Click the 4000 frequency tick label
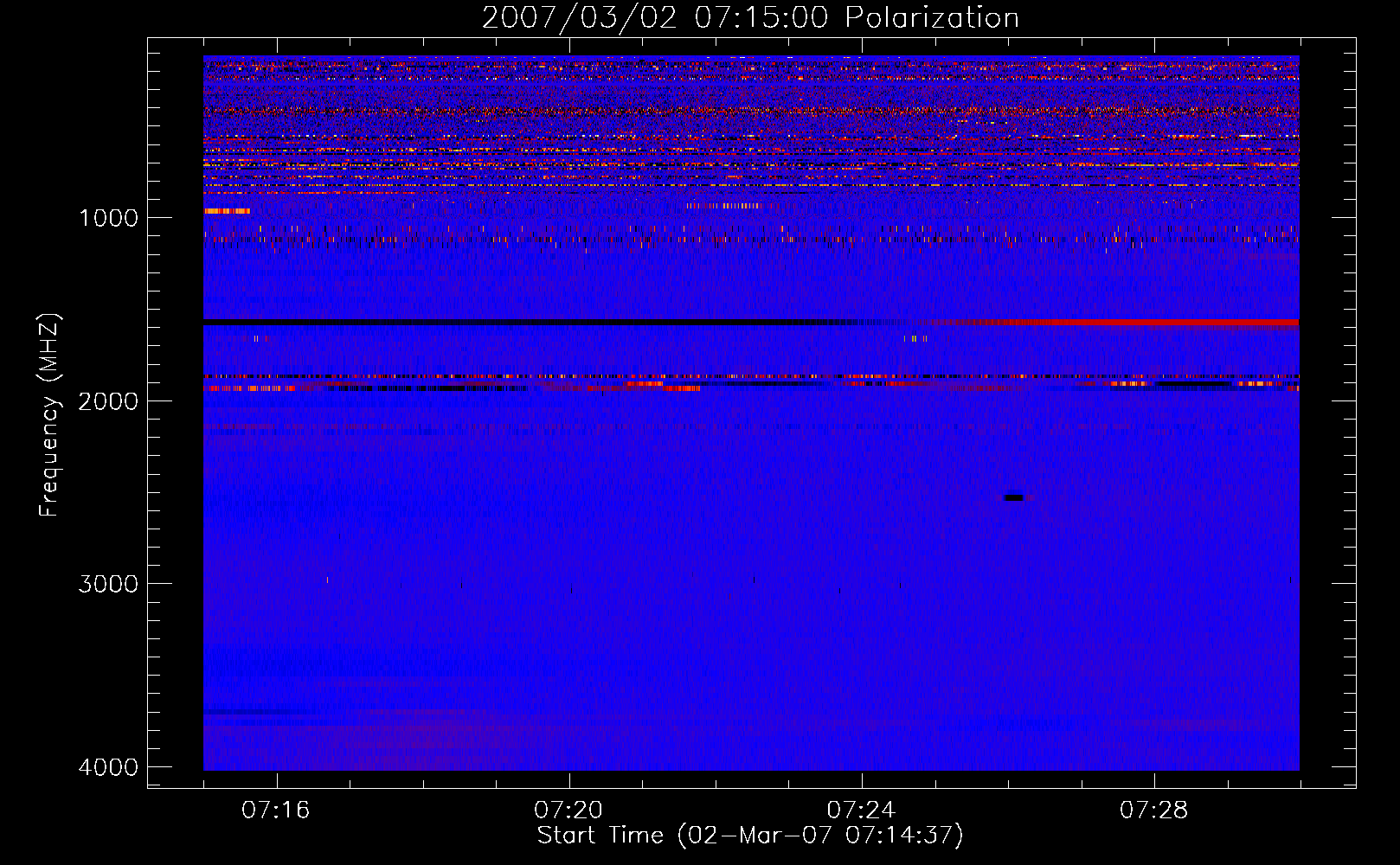The image size is (1400, 865). coord(109,766)
